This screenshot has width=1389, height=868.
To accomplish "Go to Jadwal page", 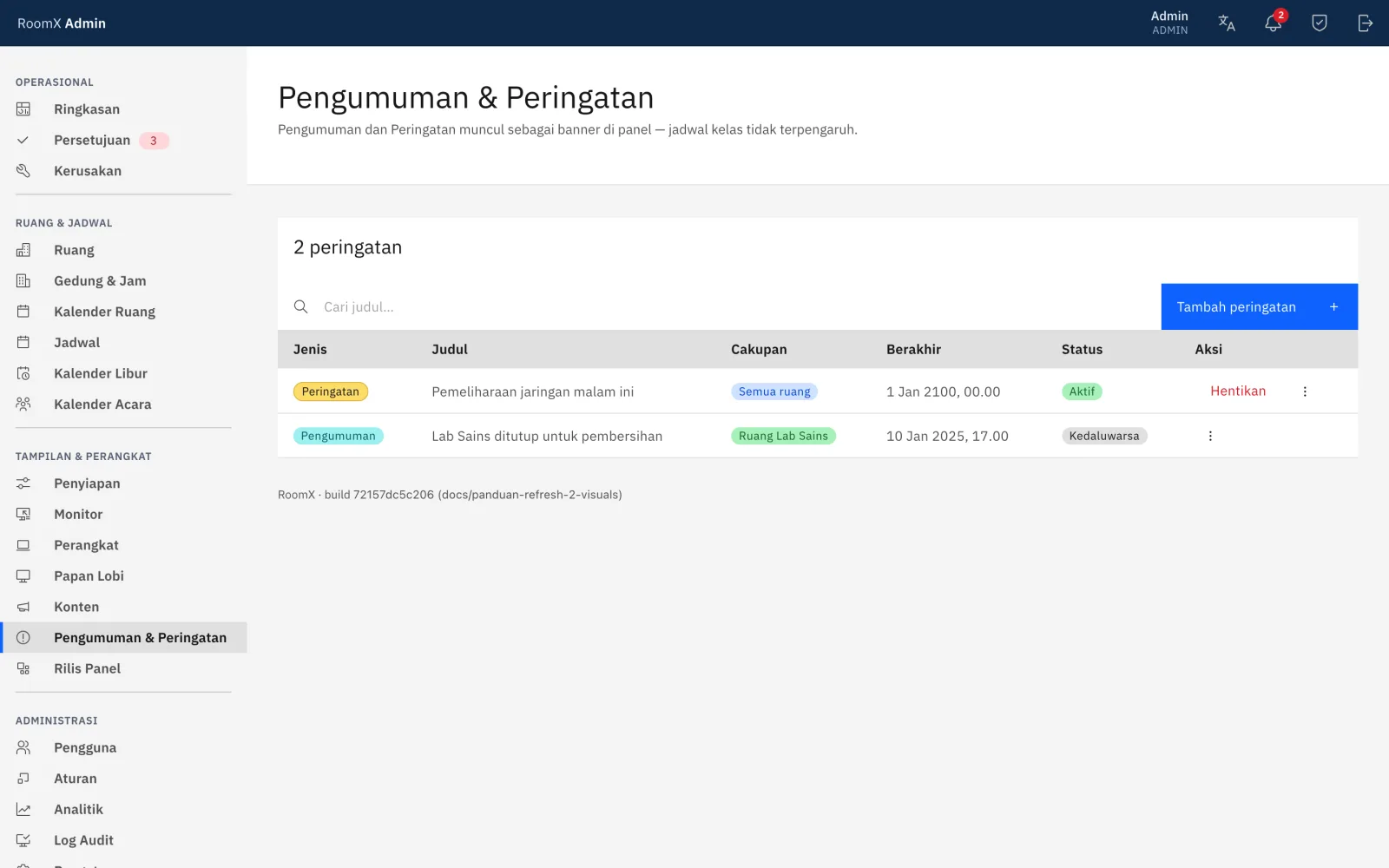I will 123,343.
